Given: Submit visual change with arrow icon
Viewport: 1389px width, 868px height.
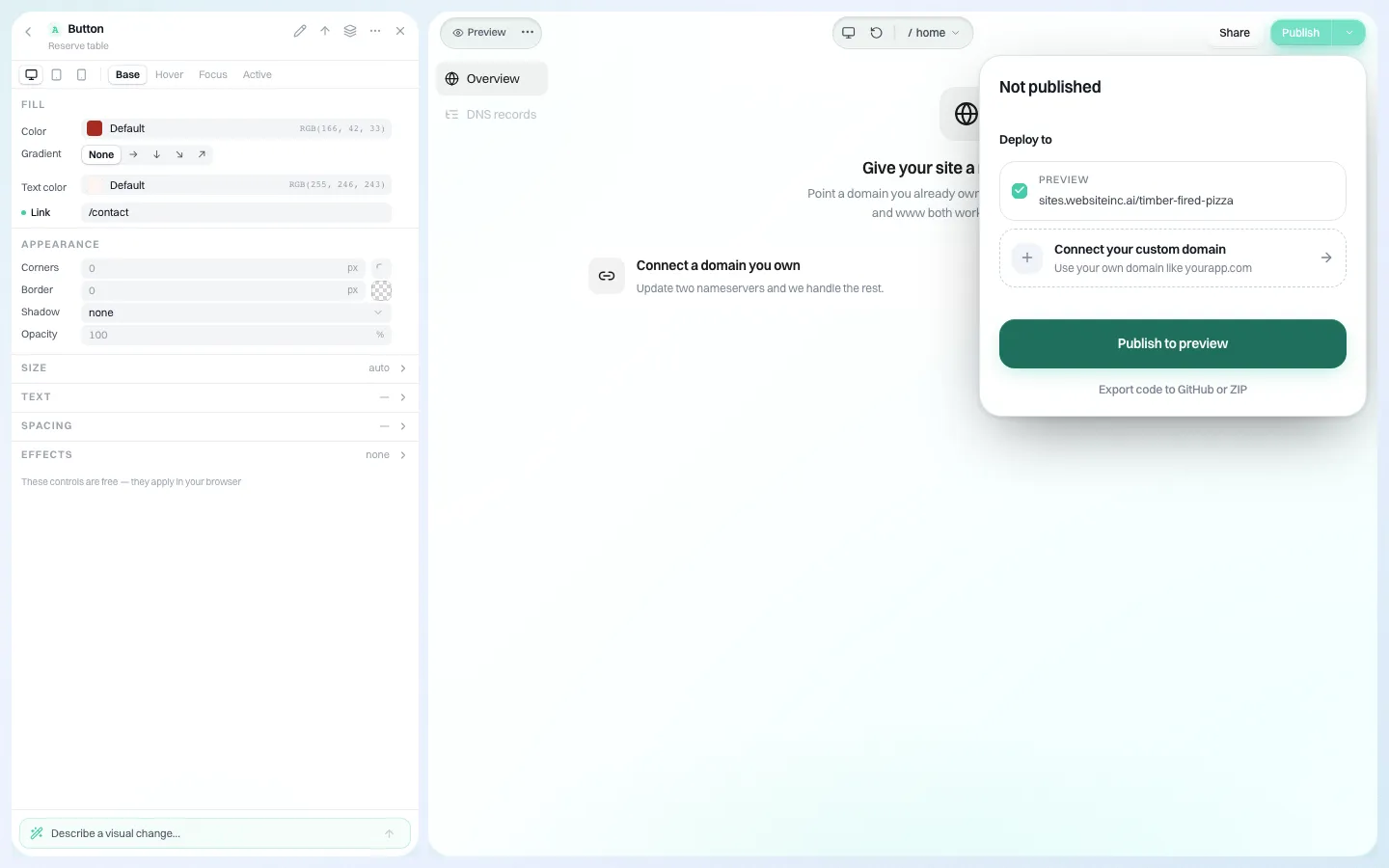Looking at the screenshot, I should tap(390, 833).
